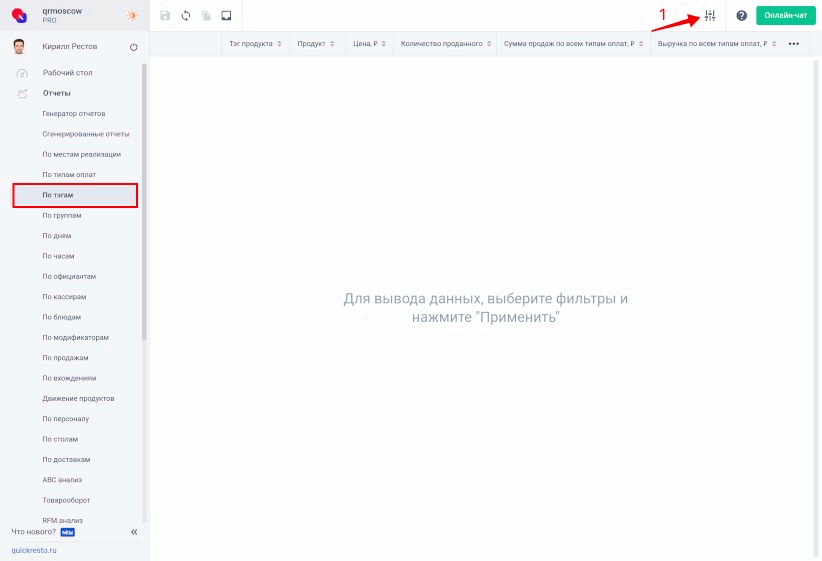
Task: Collapse the Отчеты section
Action: tap(57, 93)
